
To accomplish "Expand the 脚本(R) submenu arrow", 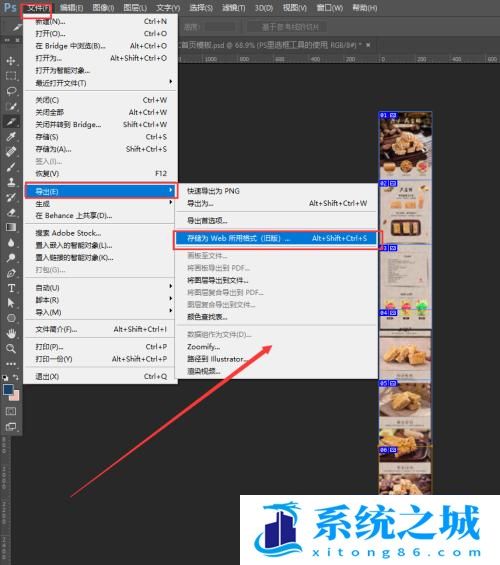I will [x=171, y=298].
